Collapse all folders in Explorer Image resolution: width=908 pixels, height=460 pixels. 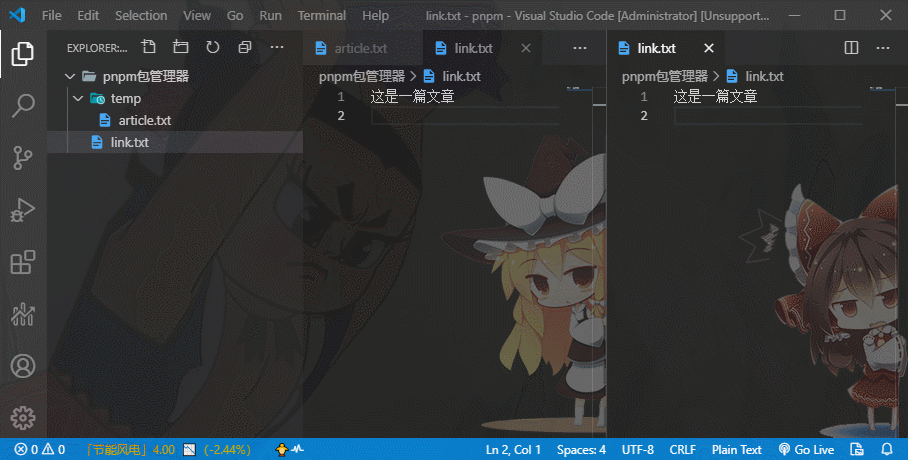[x=245, y=48]
